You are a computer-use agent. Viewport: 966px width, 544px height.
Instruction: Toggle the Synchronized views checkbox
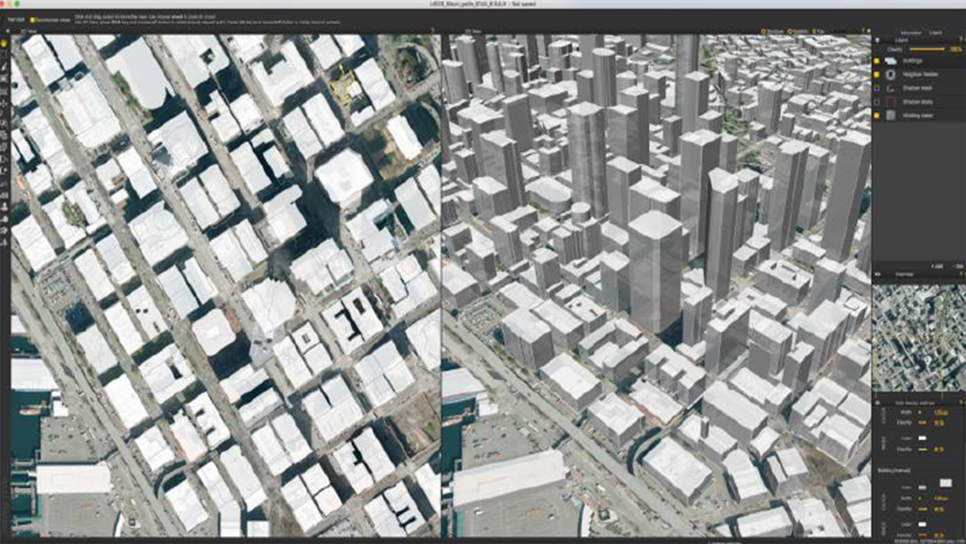click(32, 19)
